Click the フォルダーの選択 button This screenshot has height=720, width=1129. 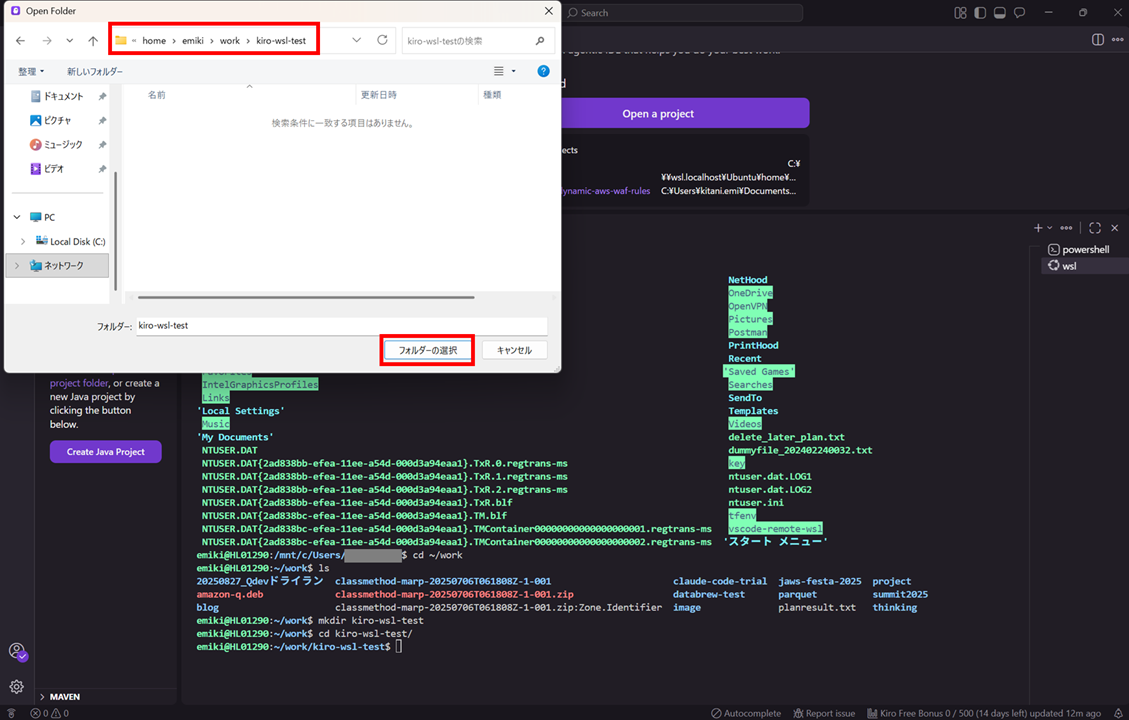[428, 350]
